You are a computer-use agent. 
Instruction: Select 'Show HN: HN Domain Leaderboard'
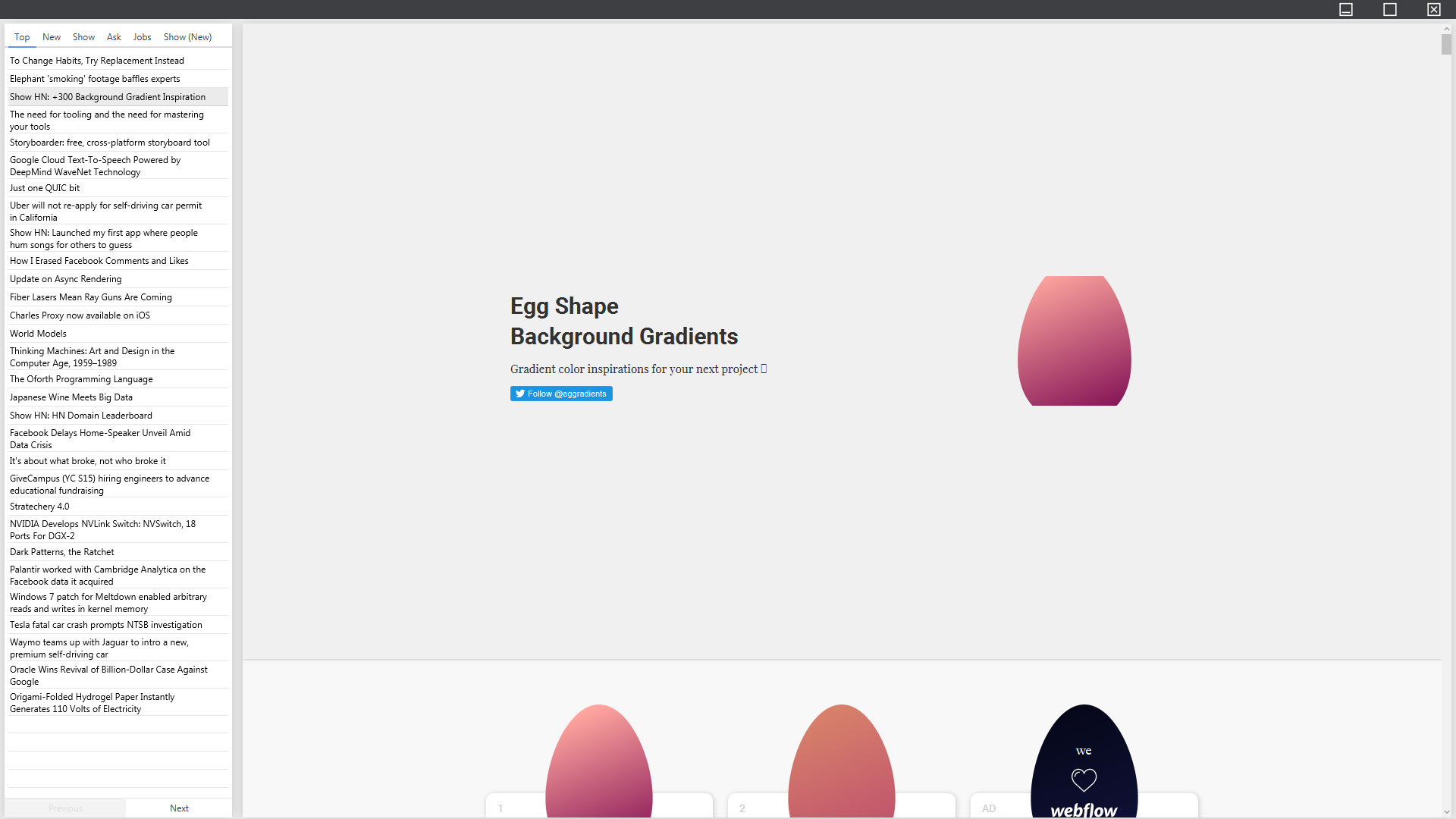[x=80, y=415]
